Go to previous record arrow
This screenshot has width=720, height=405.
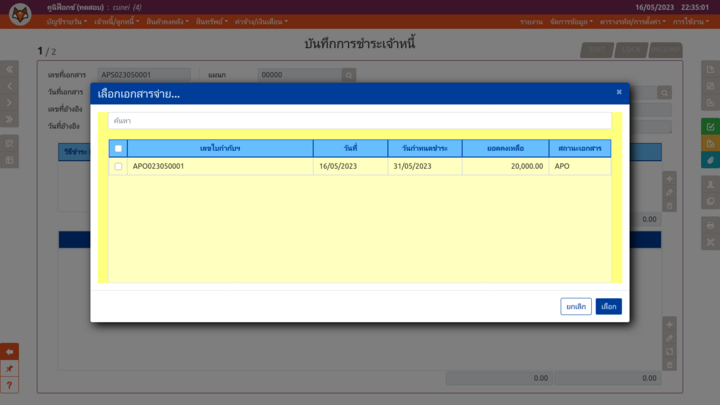9,86
